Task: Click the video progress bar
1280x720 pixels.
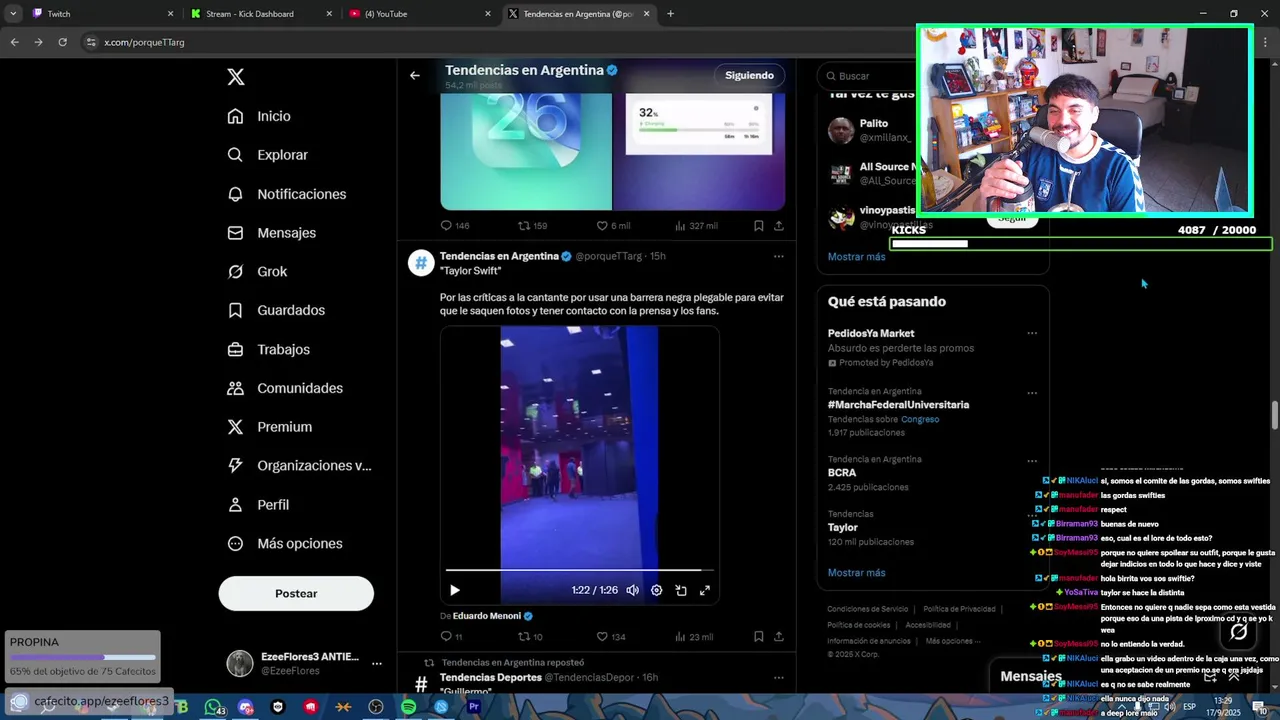Action: coord(580,571)
